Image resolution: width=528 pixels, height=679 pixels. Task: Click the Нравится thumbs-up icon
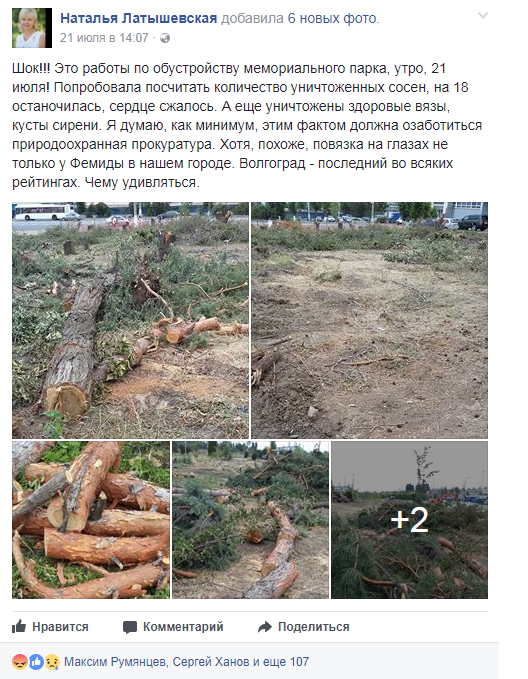[19, 626]
